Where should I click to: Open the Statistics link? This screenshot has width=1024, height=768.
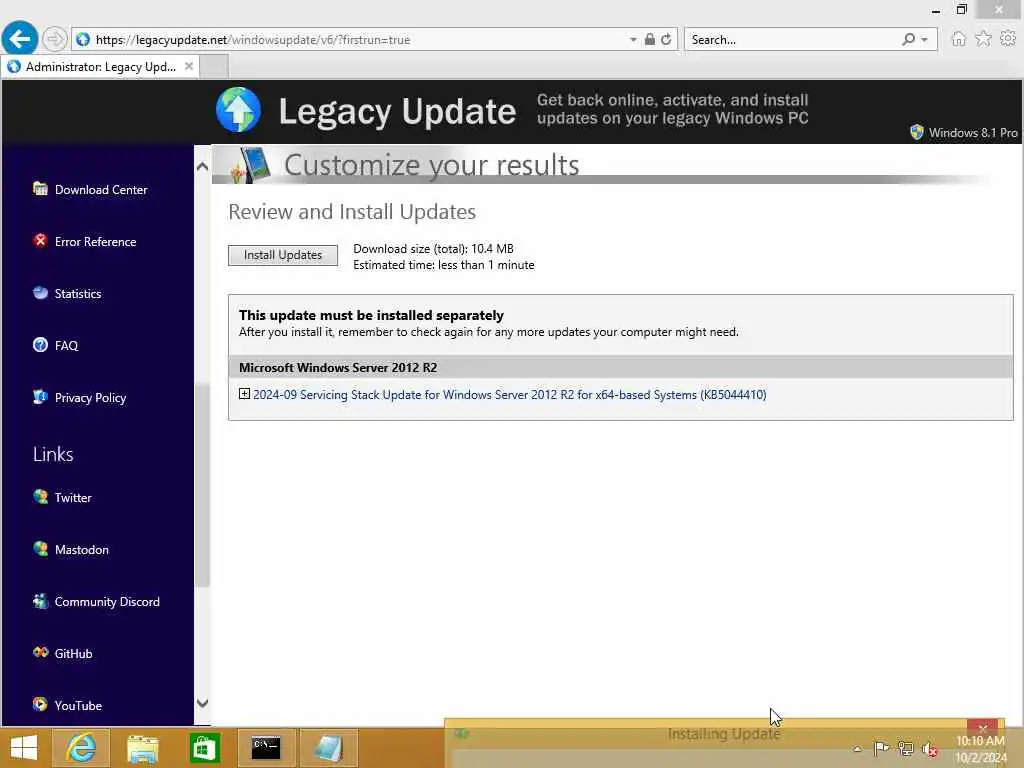click(78, 294)
